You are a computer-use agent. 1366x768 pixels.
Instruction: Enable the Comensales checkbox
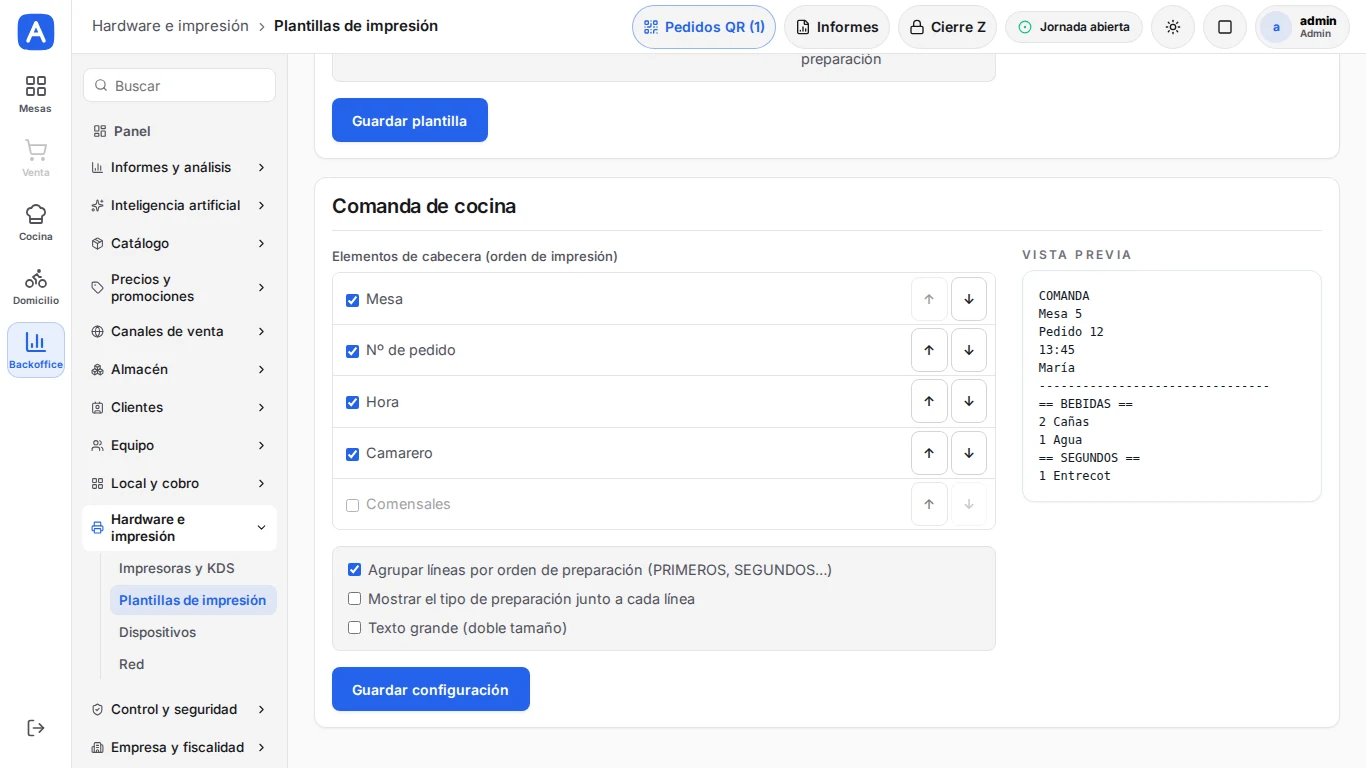coord(352,505)
